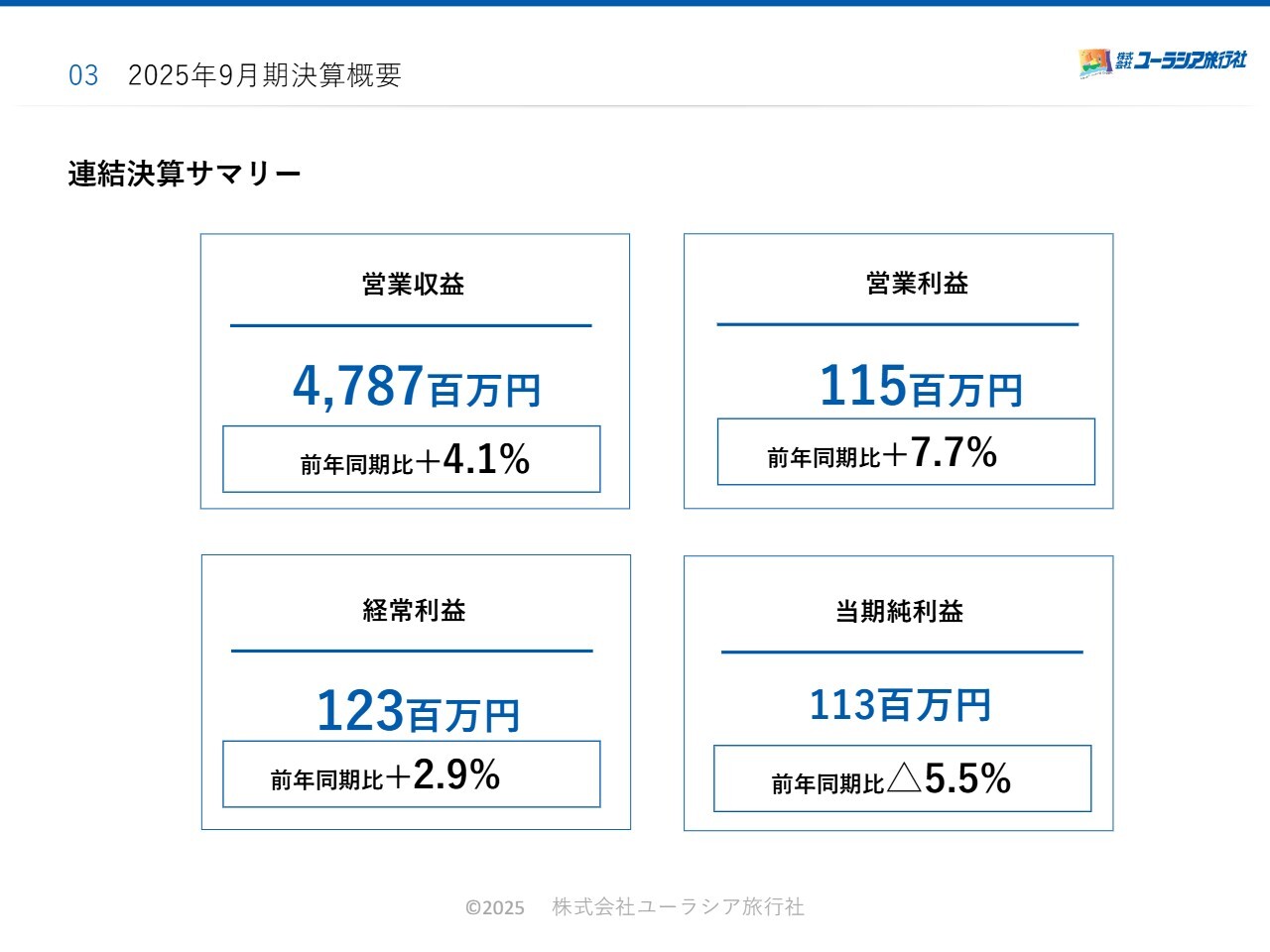The height and width of the screenshot is (952, 1270).
Task: Click the footer text 株式会社ユーラシア旅行社
Action: click(678, 906)
